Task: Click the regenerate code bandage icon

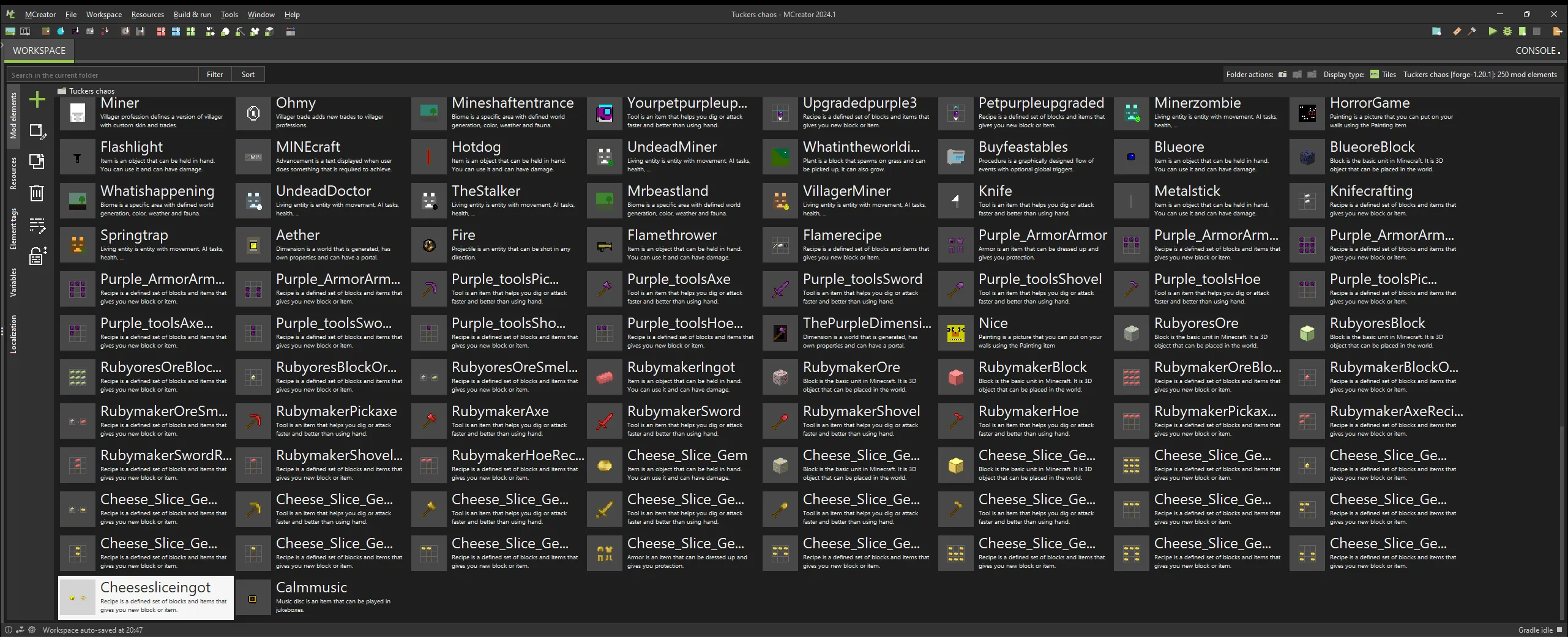Action: 1457,32
